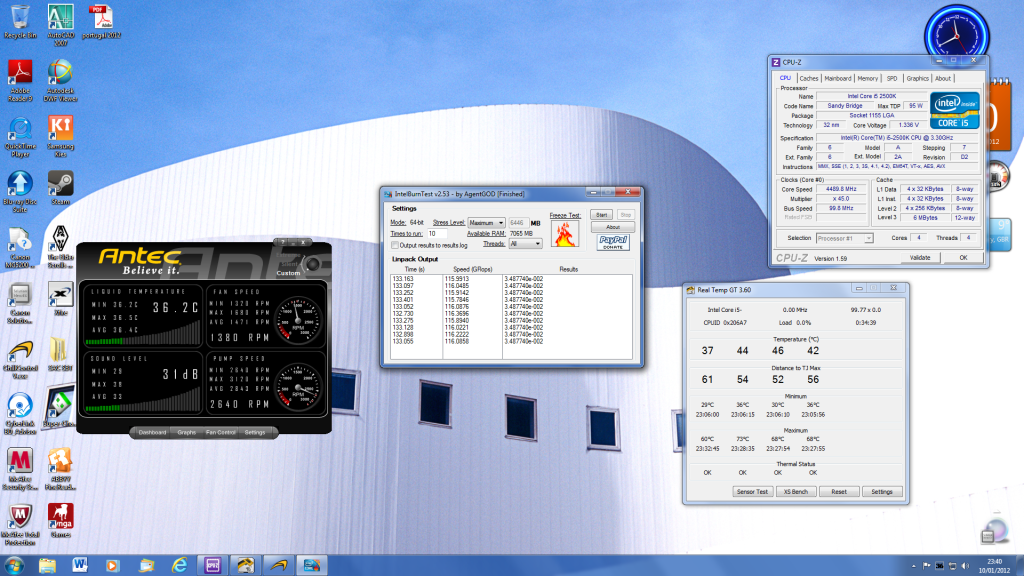Open Internet Explorer from the taskbar
The width and height of the screenshot is (1024, 576).
[179, 566]
